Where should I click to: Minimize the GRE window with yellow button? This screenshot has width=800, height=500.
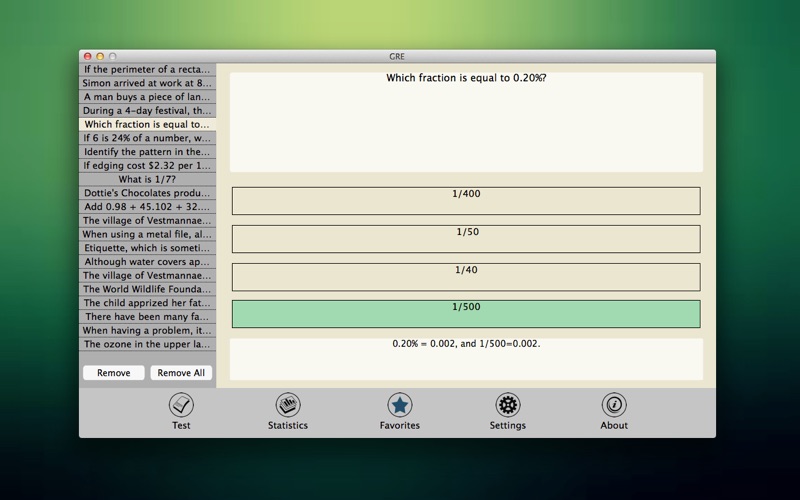coord(100,56)
